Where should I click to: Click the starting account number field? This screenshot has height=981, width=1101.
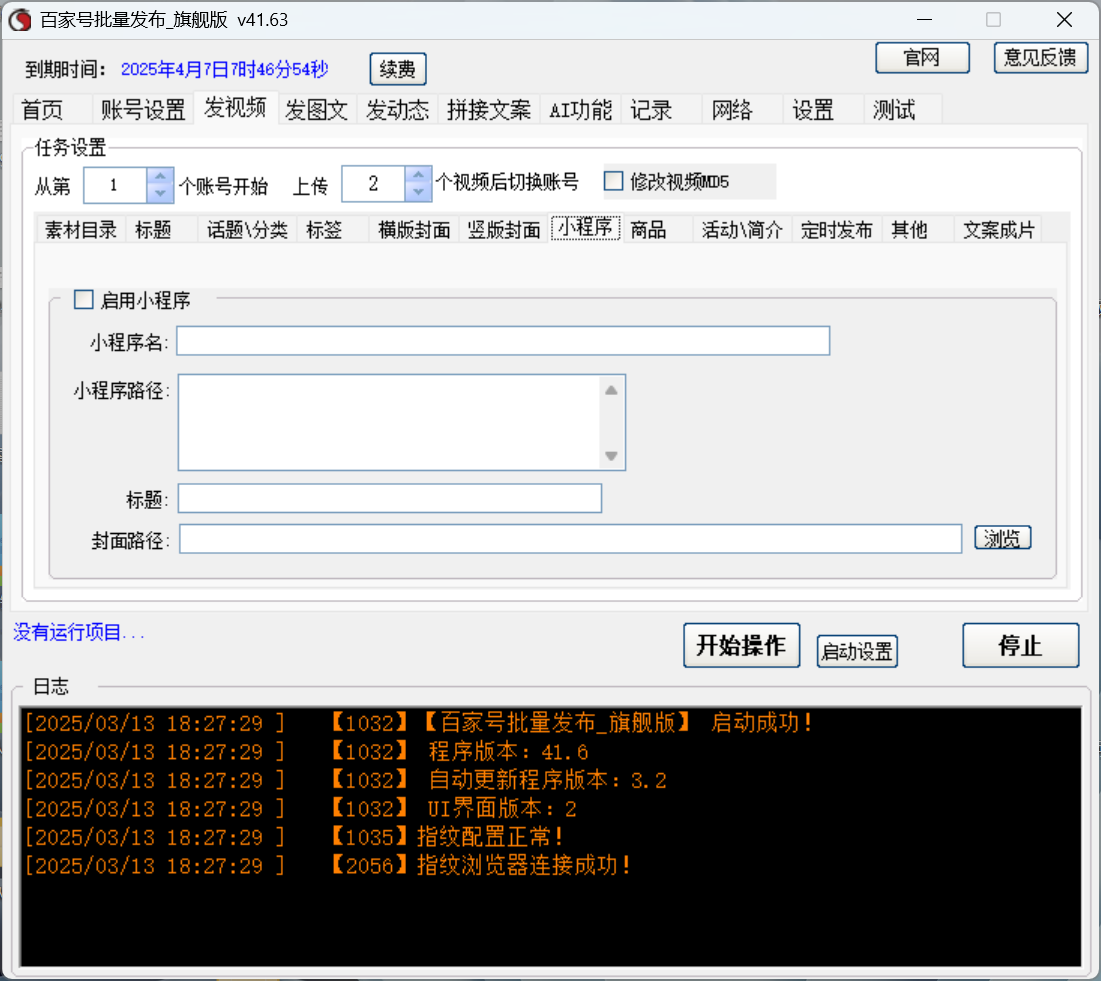115,185
